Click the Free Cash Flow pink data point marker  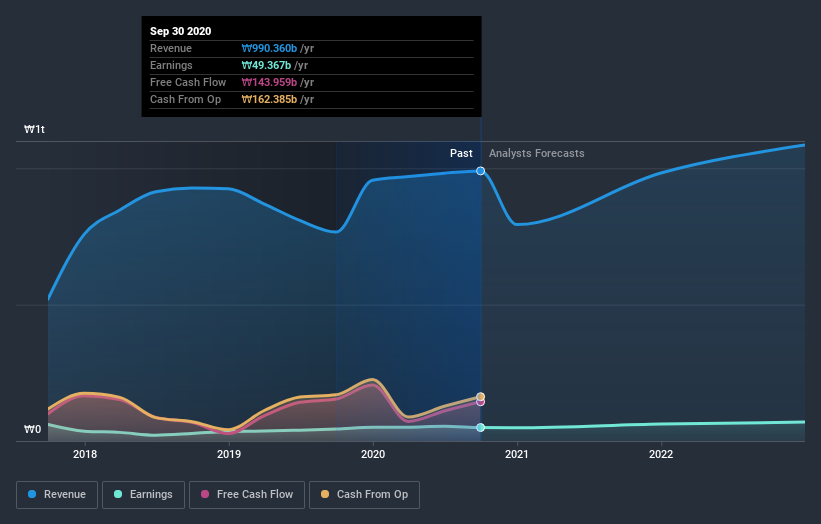(x=480, y=402)
